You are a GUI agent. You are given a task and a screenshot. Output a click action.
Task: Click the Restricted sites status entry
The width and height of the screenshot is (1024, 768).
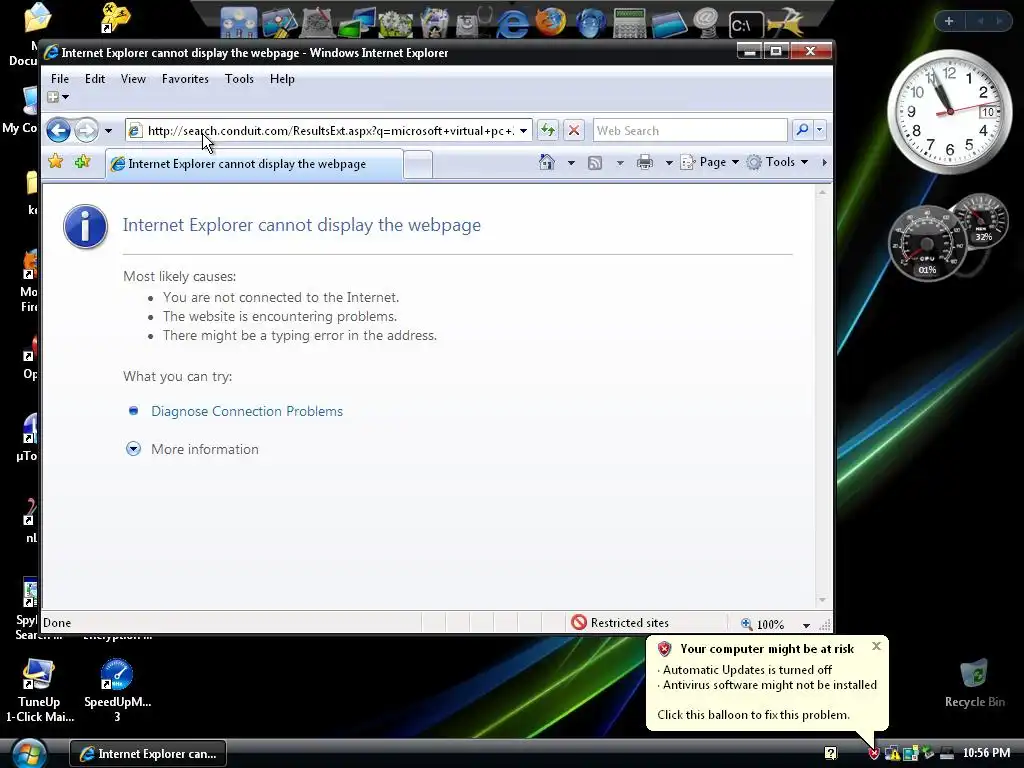(x=620, y=623)
